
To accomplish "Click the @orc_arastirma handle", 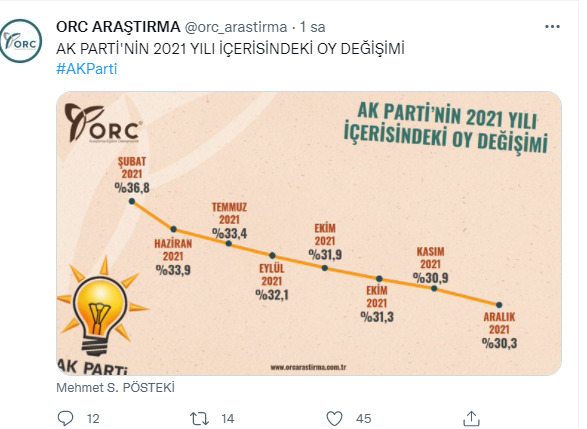I will pyautogui.click(x=236, y=27).
